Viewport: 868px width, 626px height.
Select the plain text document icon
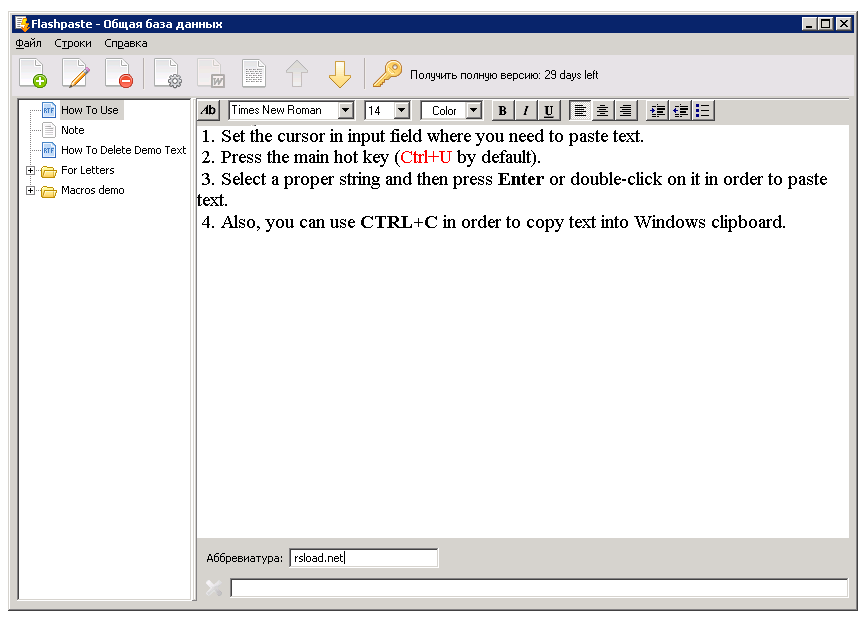[253, 73]
